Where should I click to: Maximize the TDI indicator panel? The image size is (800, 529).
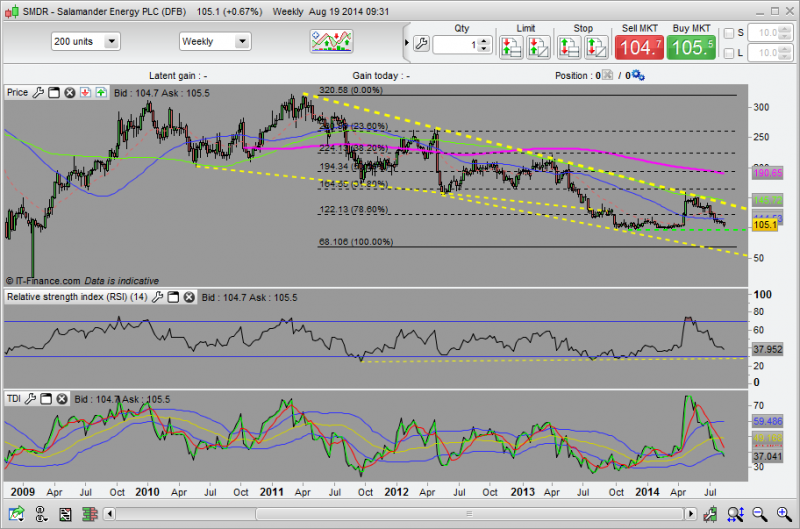tap(46, 398)
